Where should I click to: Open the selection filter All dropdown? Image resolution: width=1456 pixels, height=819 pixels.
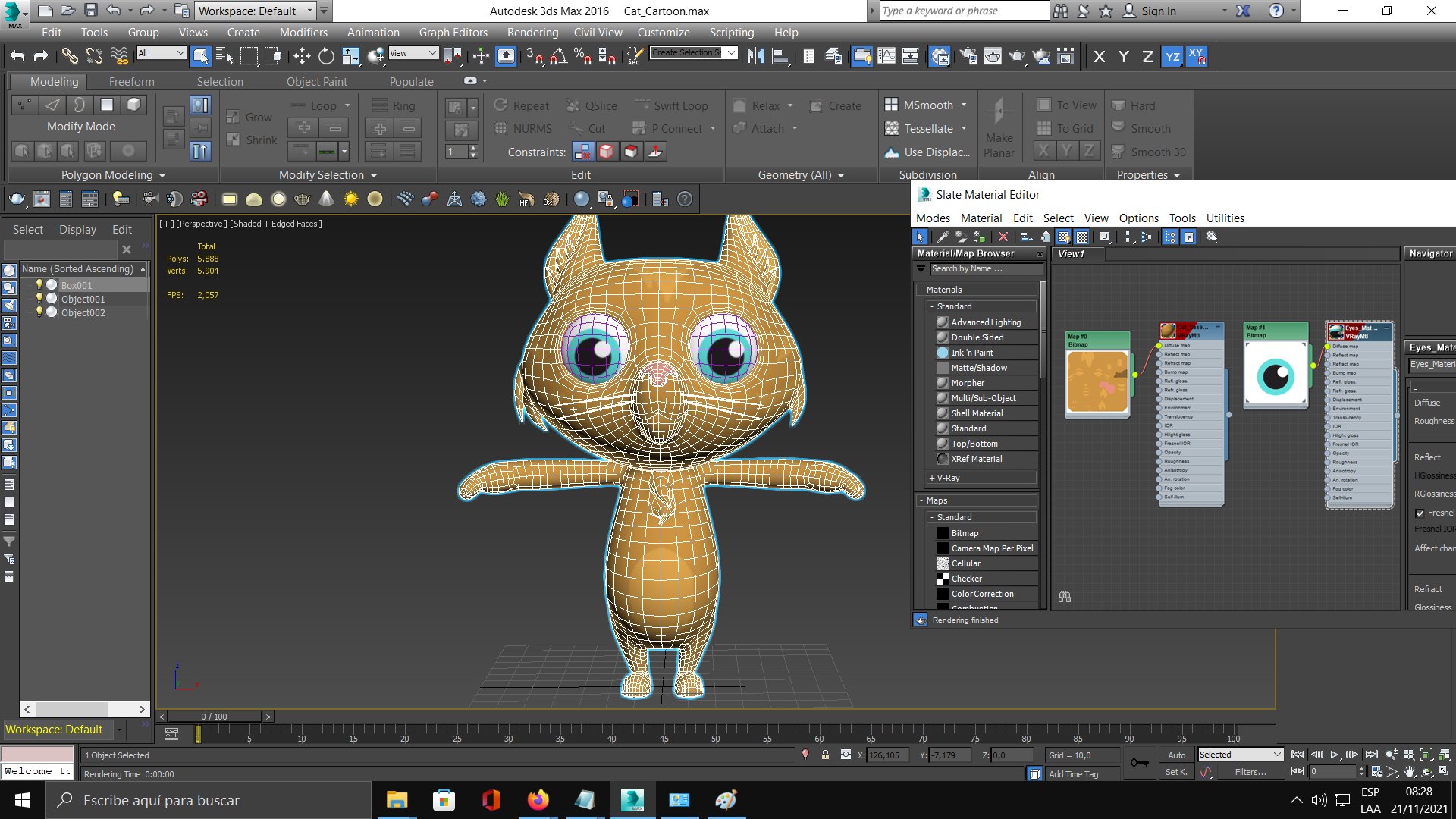162,52
